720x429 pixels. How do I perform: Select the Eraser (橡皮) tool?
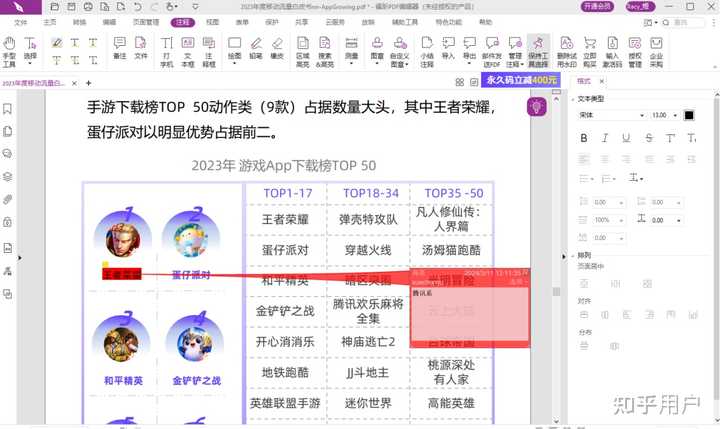pos(277,48)
